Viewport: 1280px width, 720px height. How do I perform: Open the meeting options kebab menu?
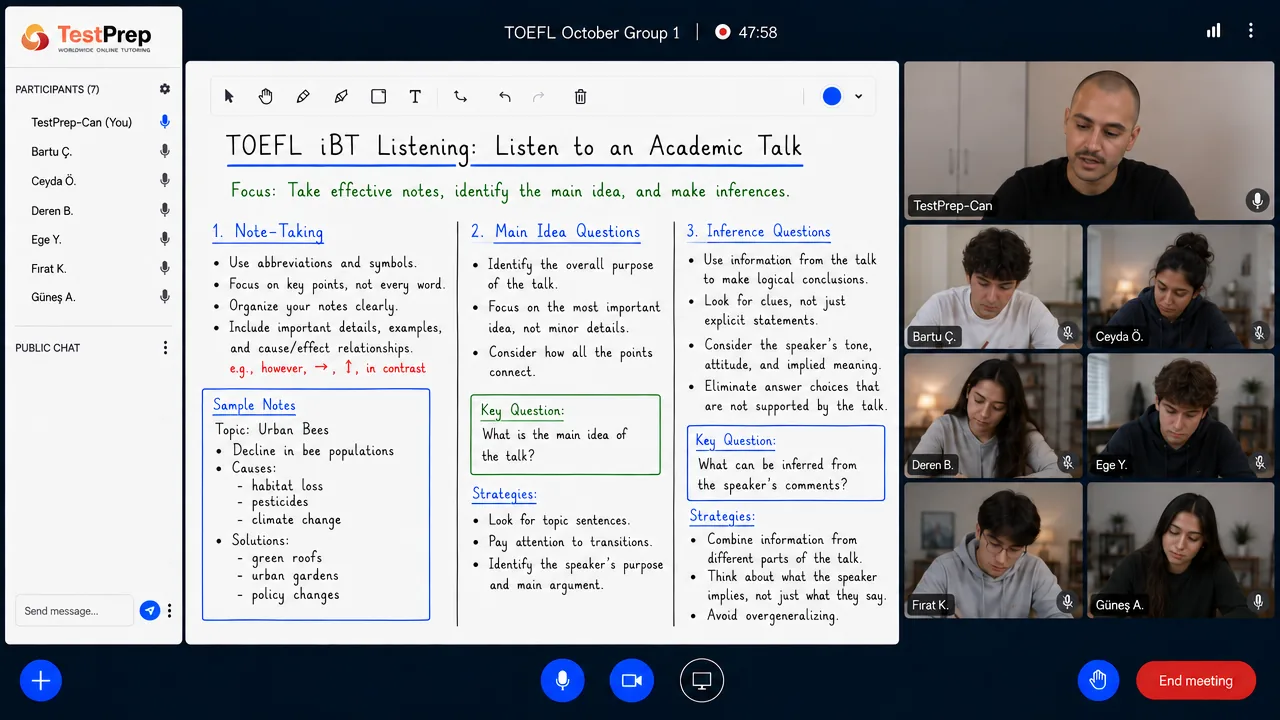(1250, 31)
